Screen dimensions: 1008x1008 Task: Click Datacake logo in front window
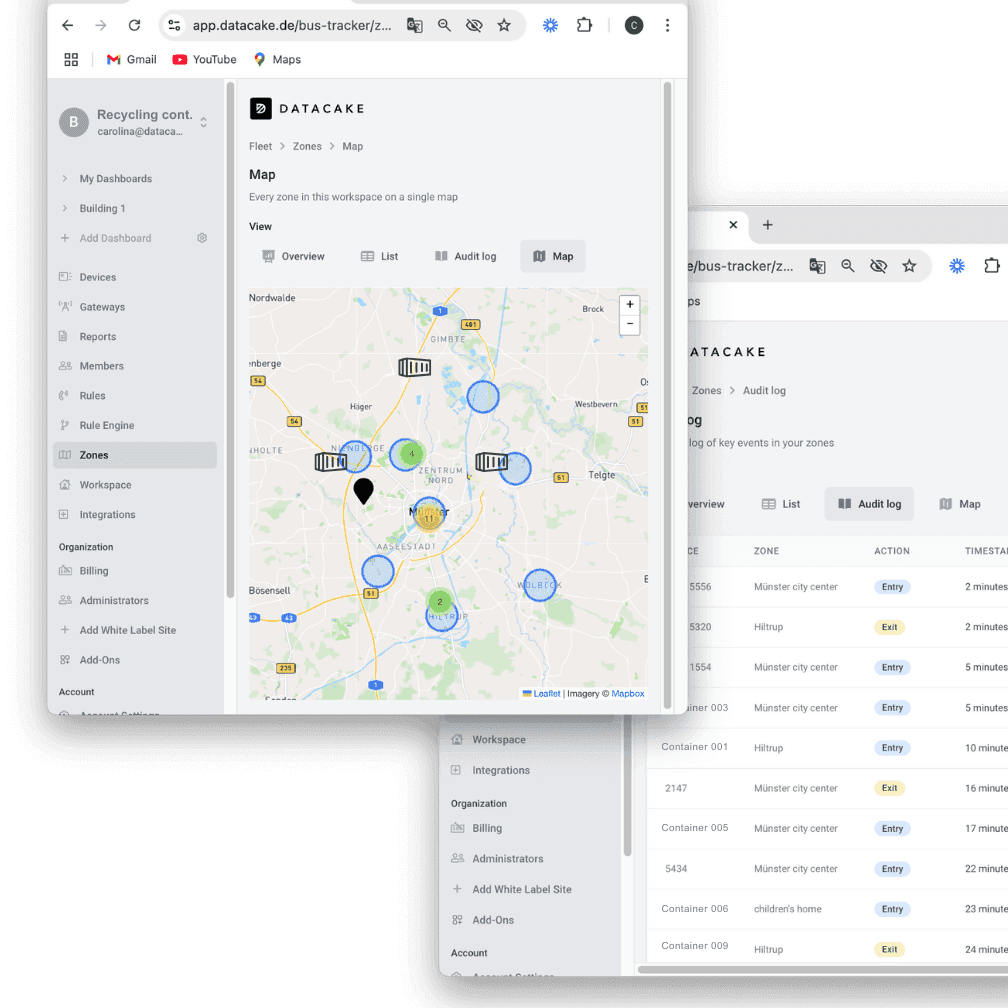(307, 109)
